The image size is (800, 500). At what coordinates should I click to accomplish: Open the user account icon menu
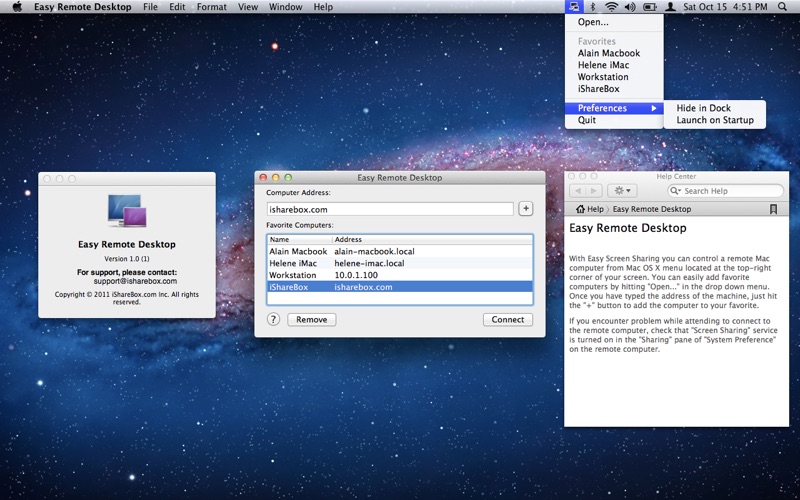point(671,7)
